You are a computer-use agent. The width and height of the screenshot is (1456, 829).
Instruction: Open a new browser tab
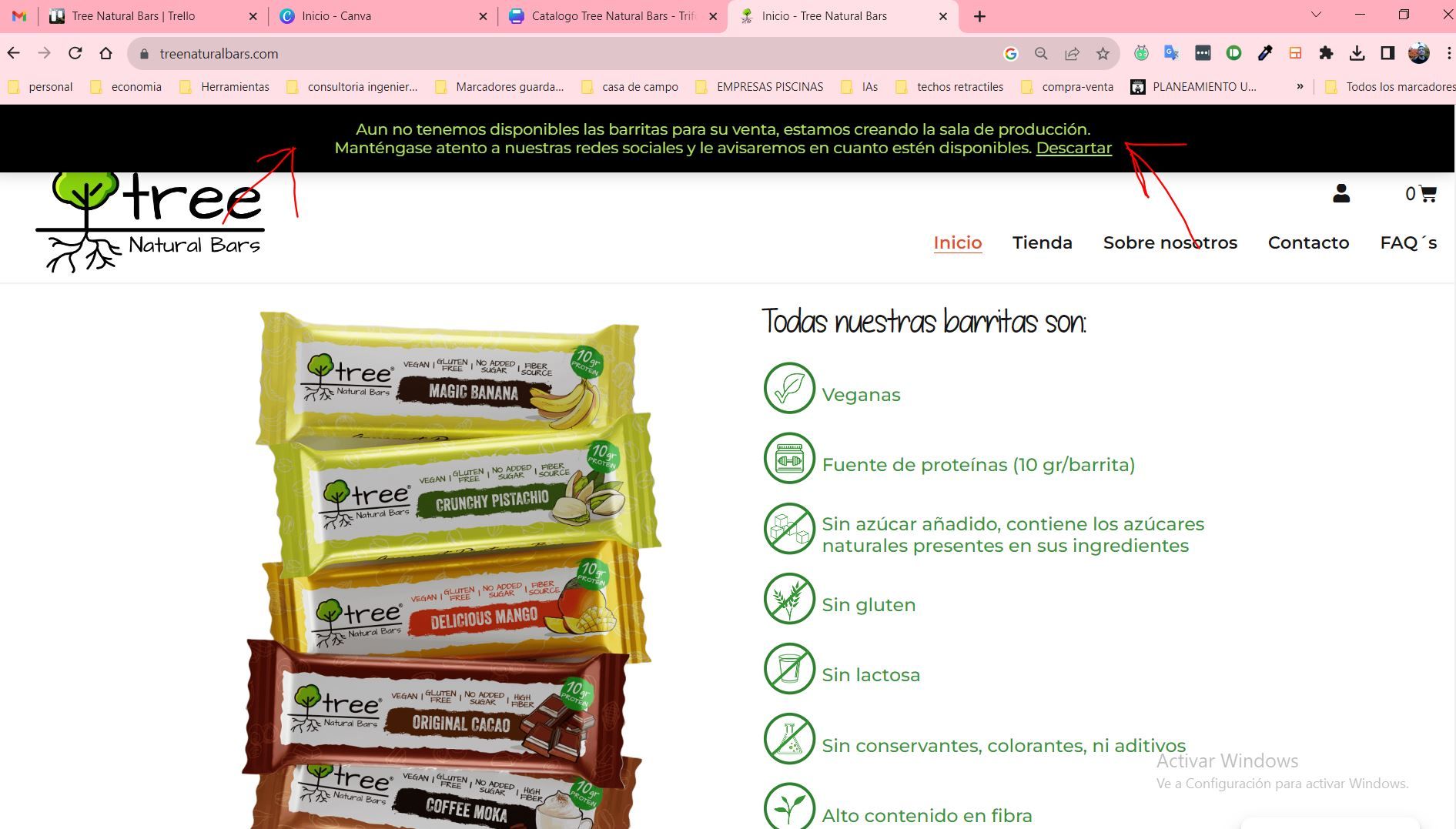coord(979,16)
